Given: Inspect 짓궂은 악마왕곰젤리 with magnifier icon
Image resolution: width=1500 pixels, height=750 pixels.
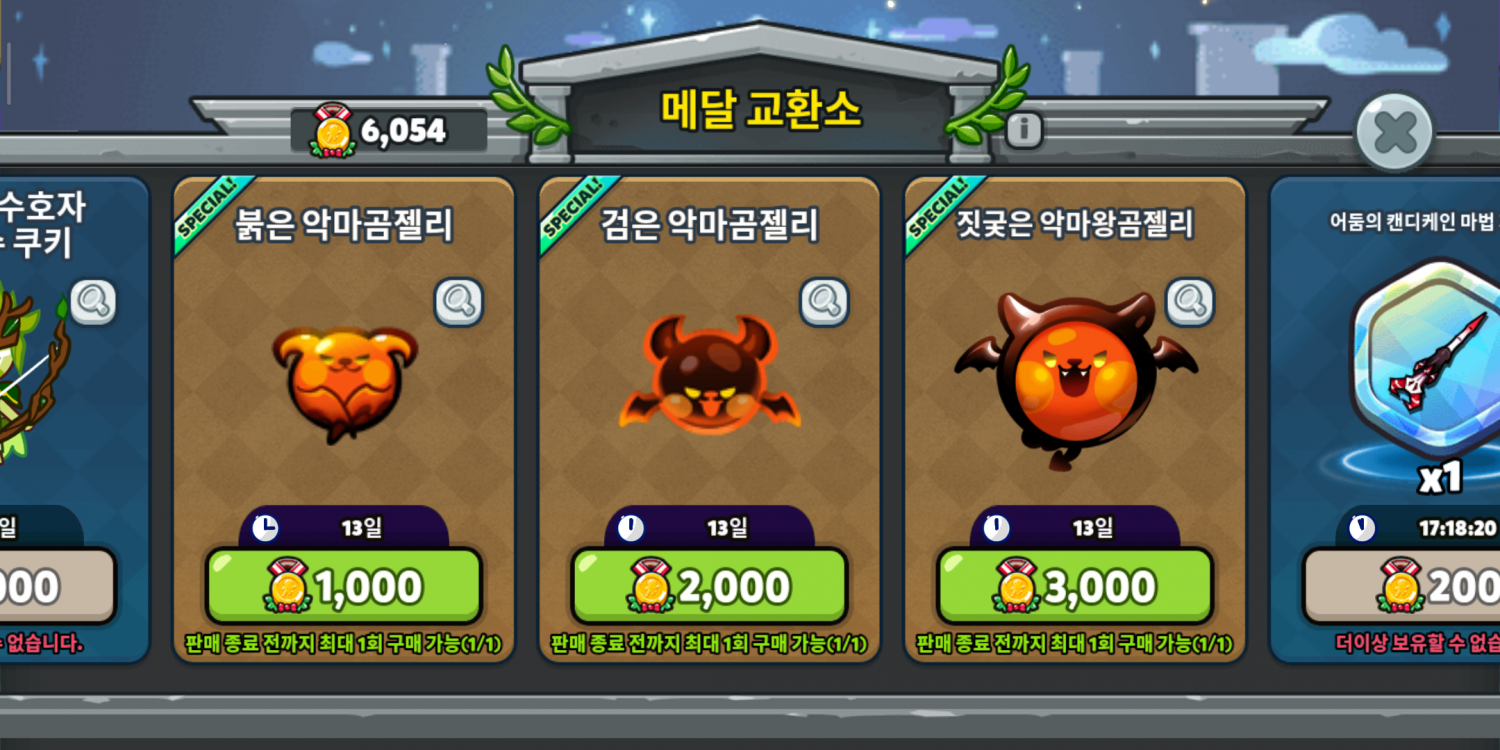Looking at the screenshot, I should pyautogui.click(x=1190, y=301).
